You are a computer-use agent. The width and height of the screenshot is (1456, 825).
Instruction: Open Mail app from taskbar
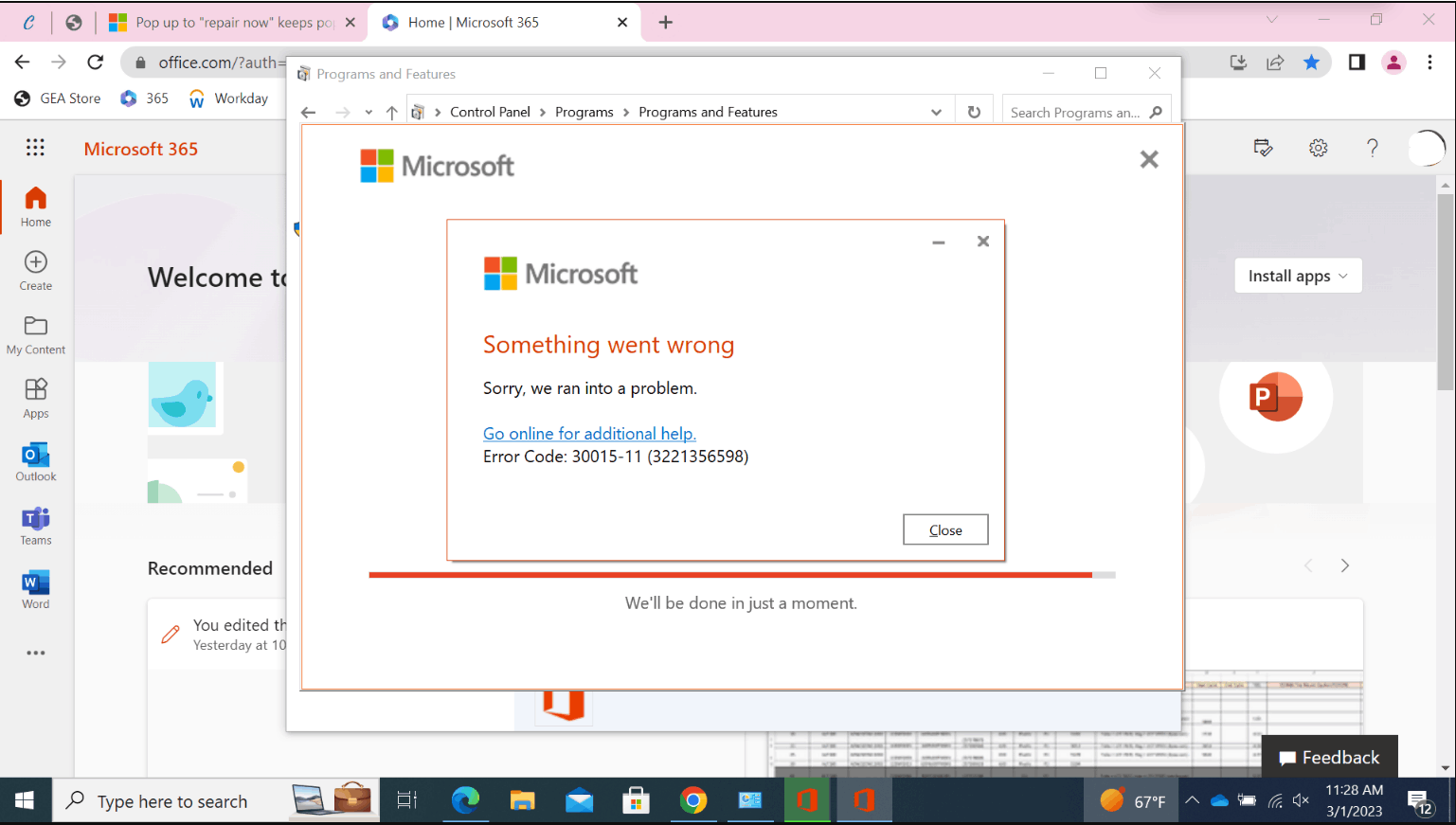579,801
